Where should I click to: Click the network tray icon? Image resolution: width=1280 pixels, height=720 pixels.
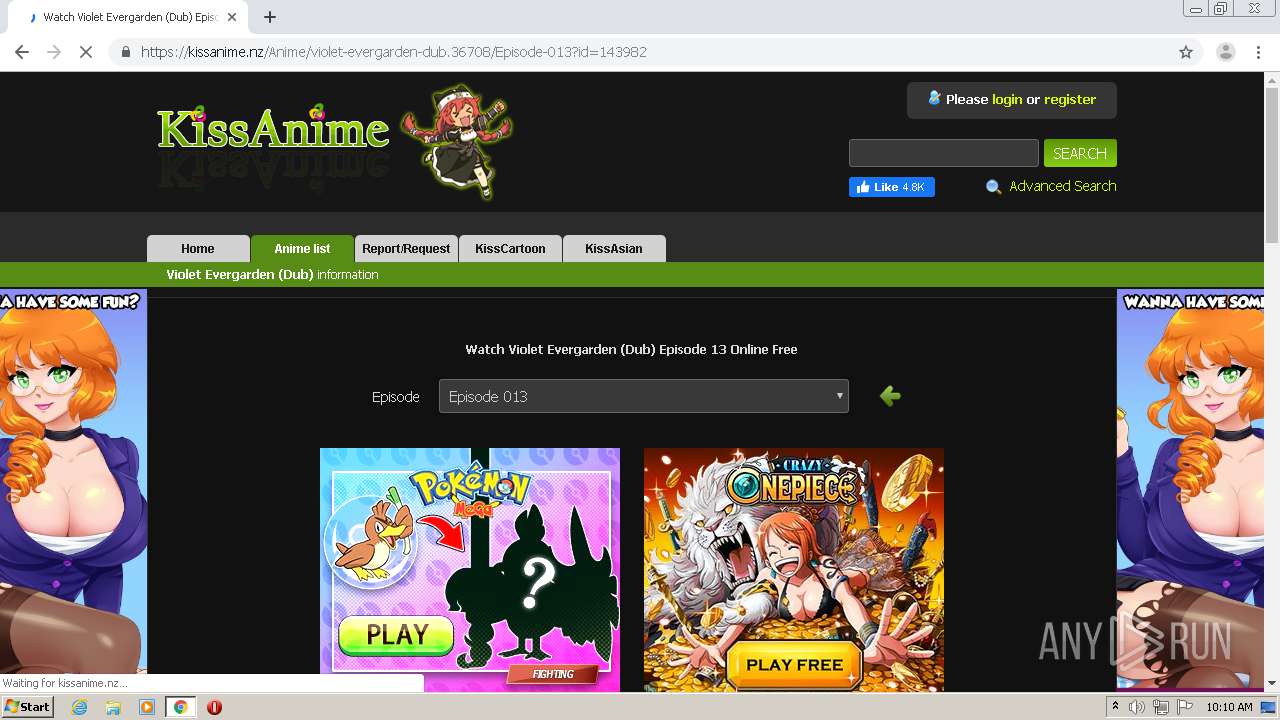pyautogui.click(x=1160, y=707)
